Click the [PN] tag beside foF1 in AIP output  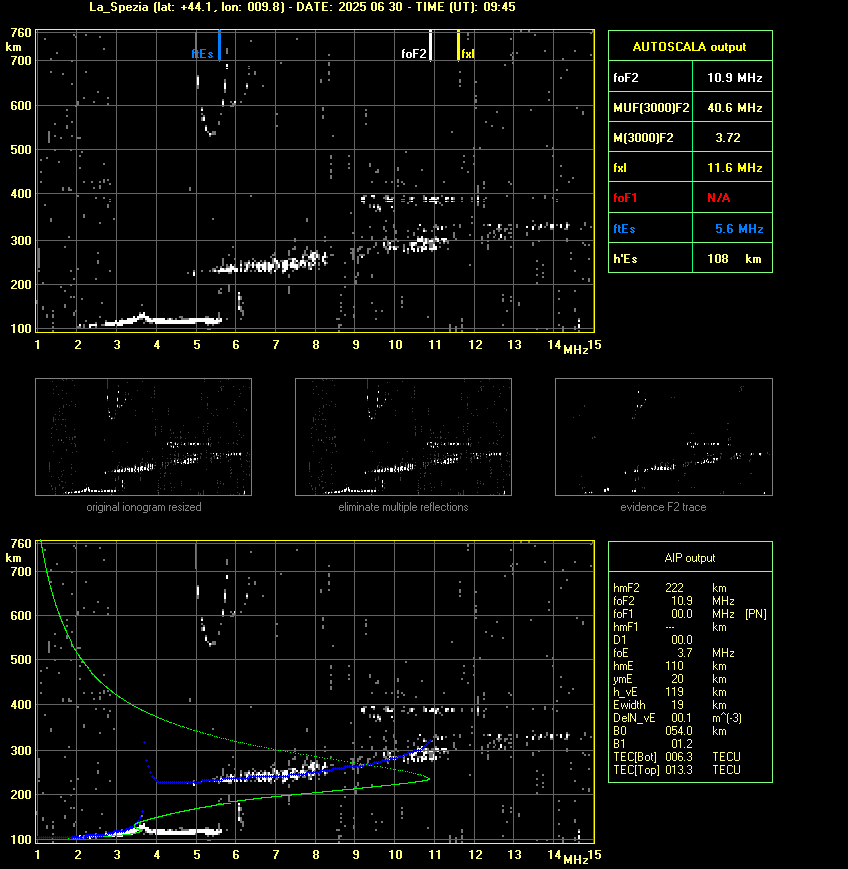[x=756, y=614]
